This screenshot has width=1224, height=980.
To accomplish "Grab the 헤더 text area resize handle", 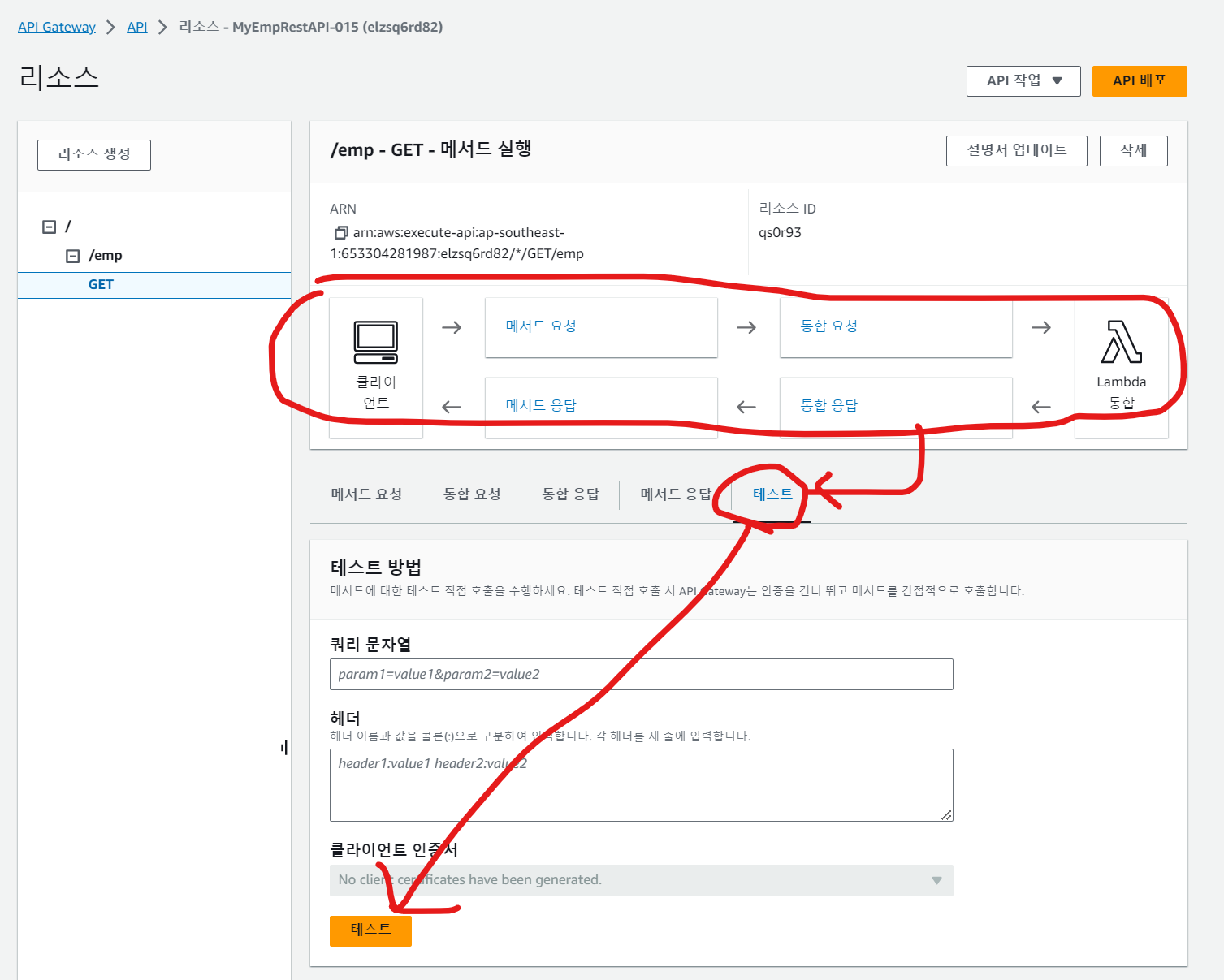I will click(946, 815).
